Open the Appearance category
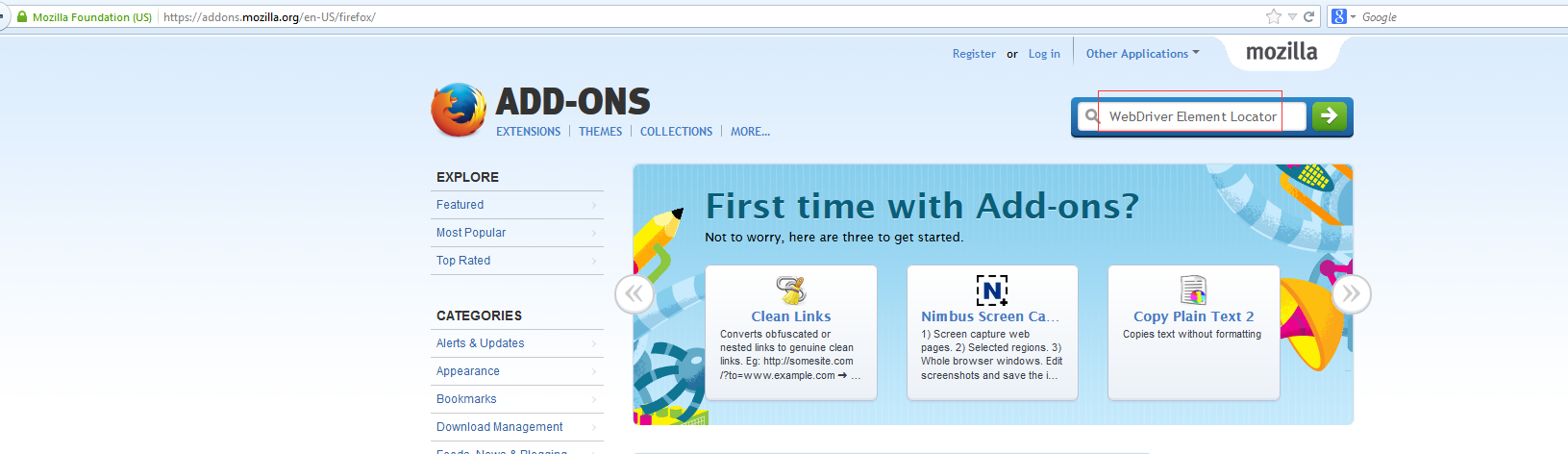The width and height of the screenshot is (1568, 454). (517, 371)
